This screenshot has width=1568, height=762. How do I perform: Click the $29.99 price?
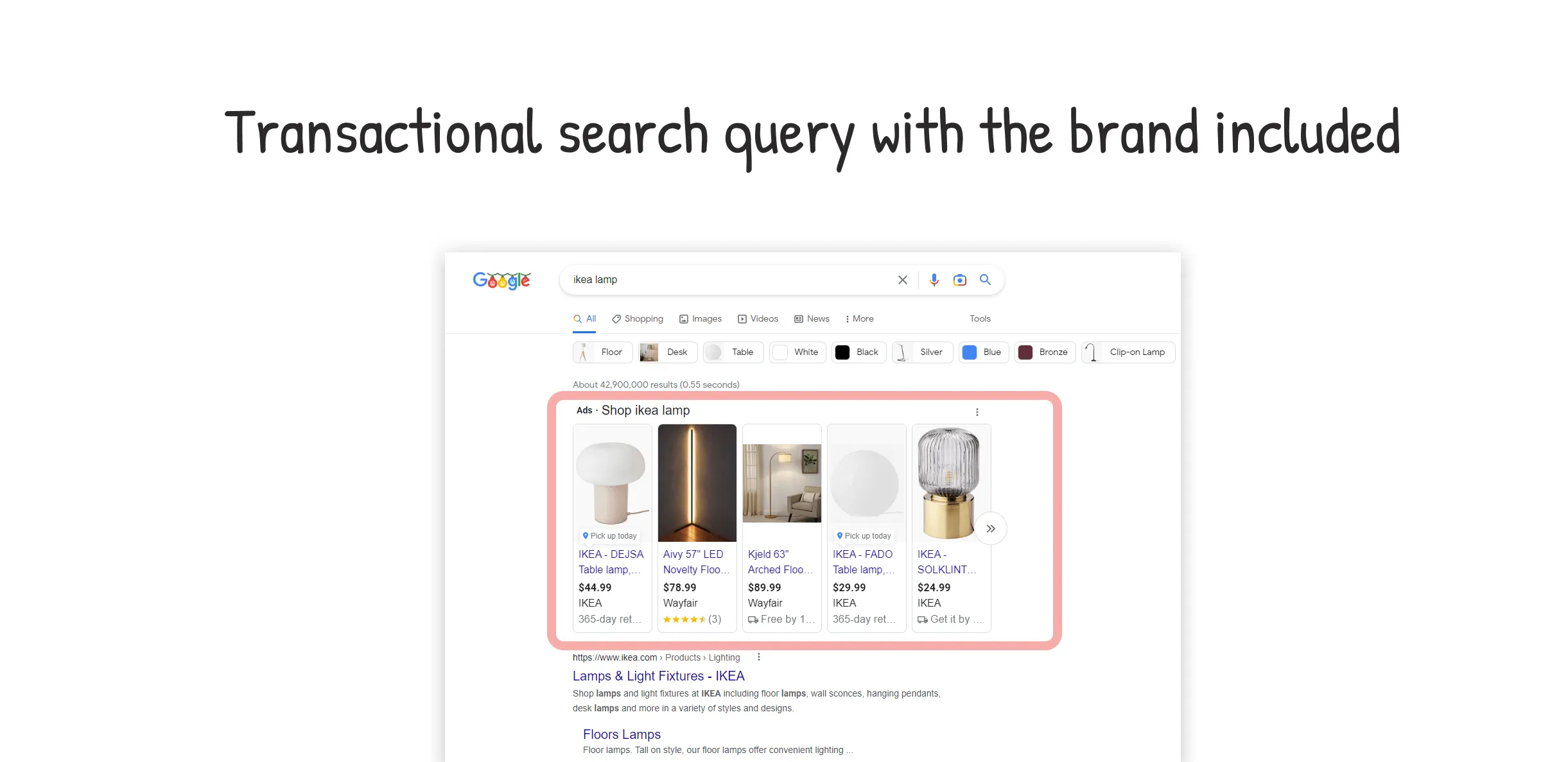click(849, 588)
